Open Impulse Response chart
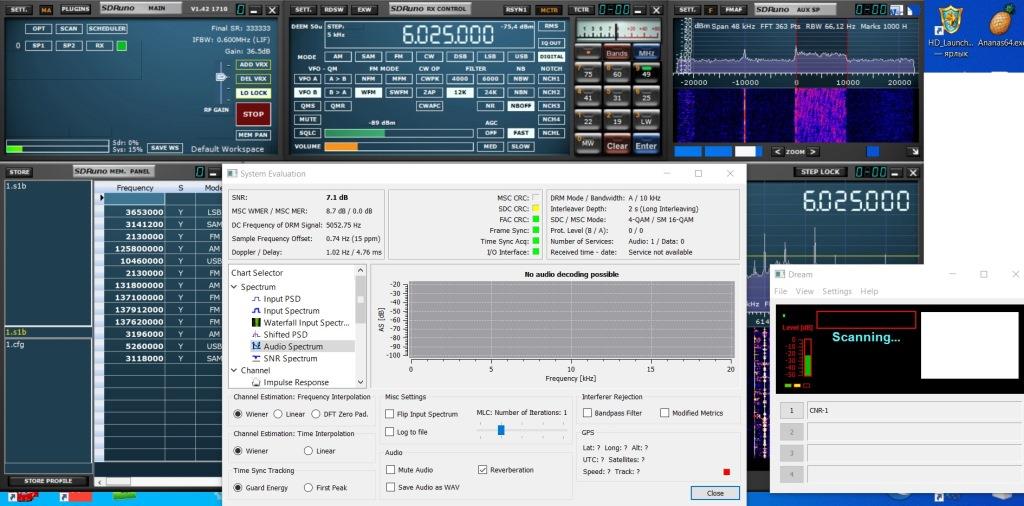 tap(296, 382)
